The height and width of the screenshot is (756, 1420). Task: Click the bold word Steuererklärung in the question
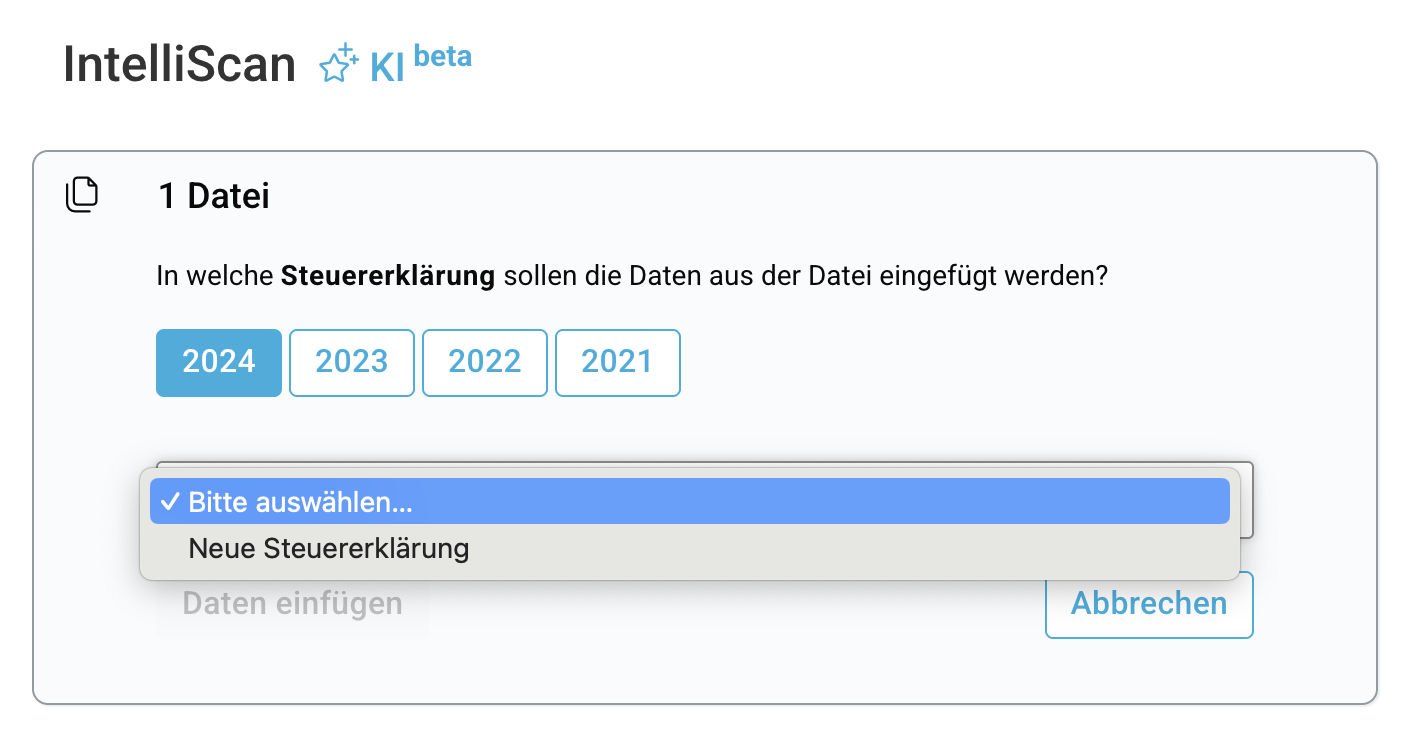pos(388,277)
